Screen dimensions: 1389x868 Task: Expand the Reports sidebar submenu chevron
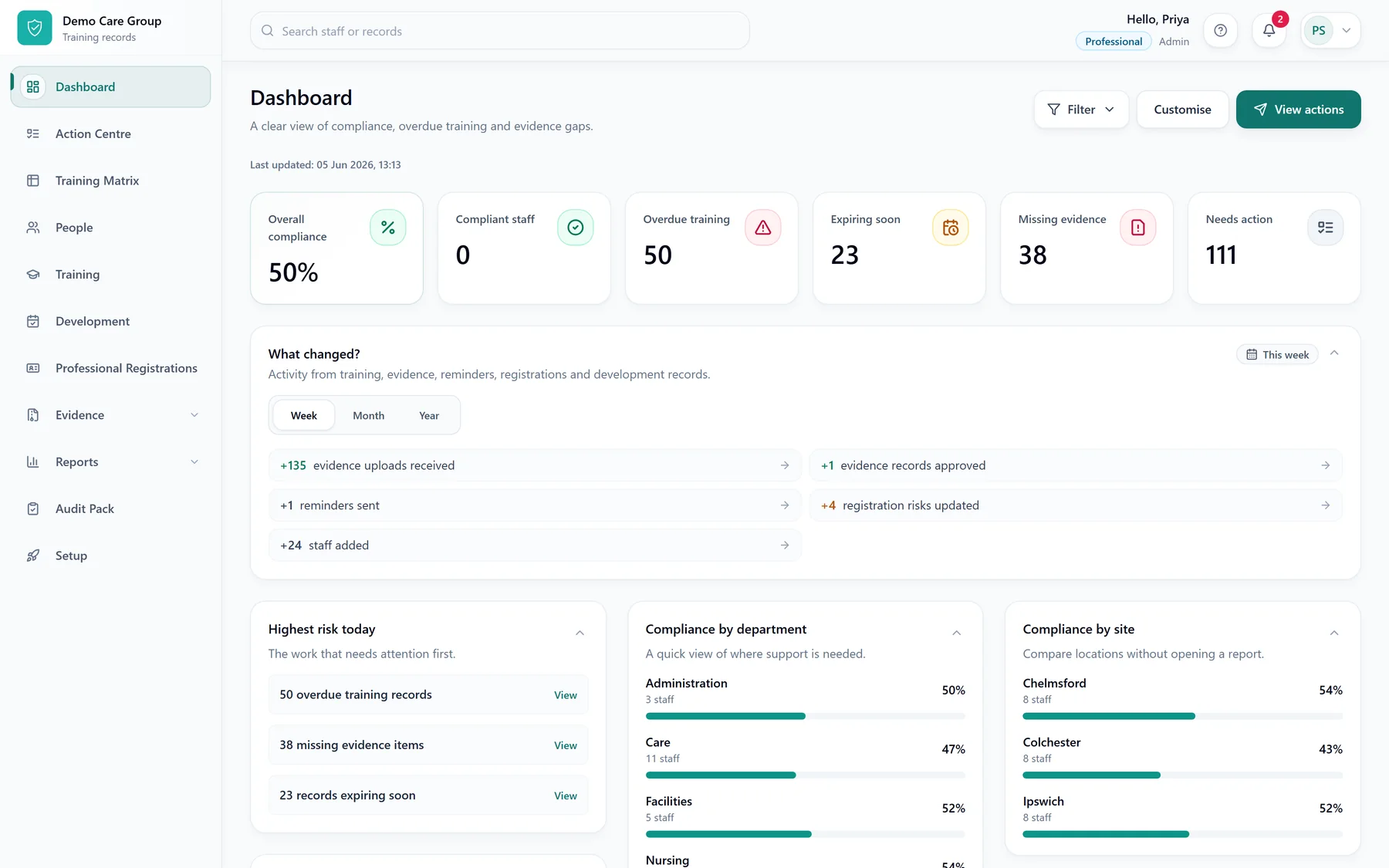tap(194, 462)
